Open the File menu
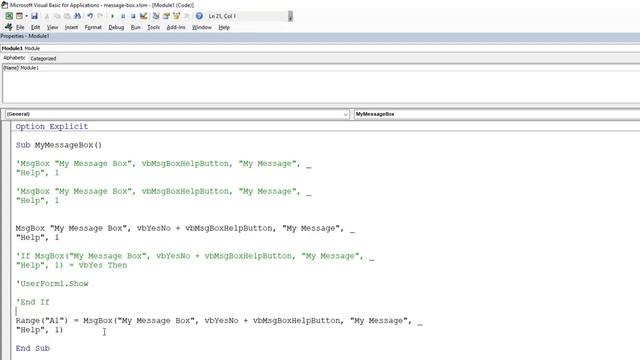The height and width of the screenshot is (360, 640). (20, 27)
